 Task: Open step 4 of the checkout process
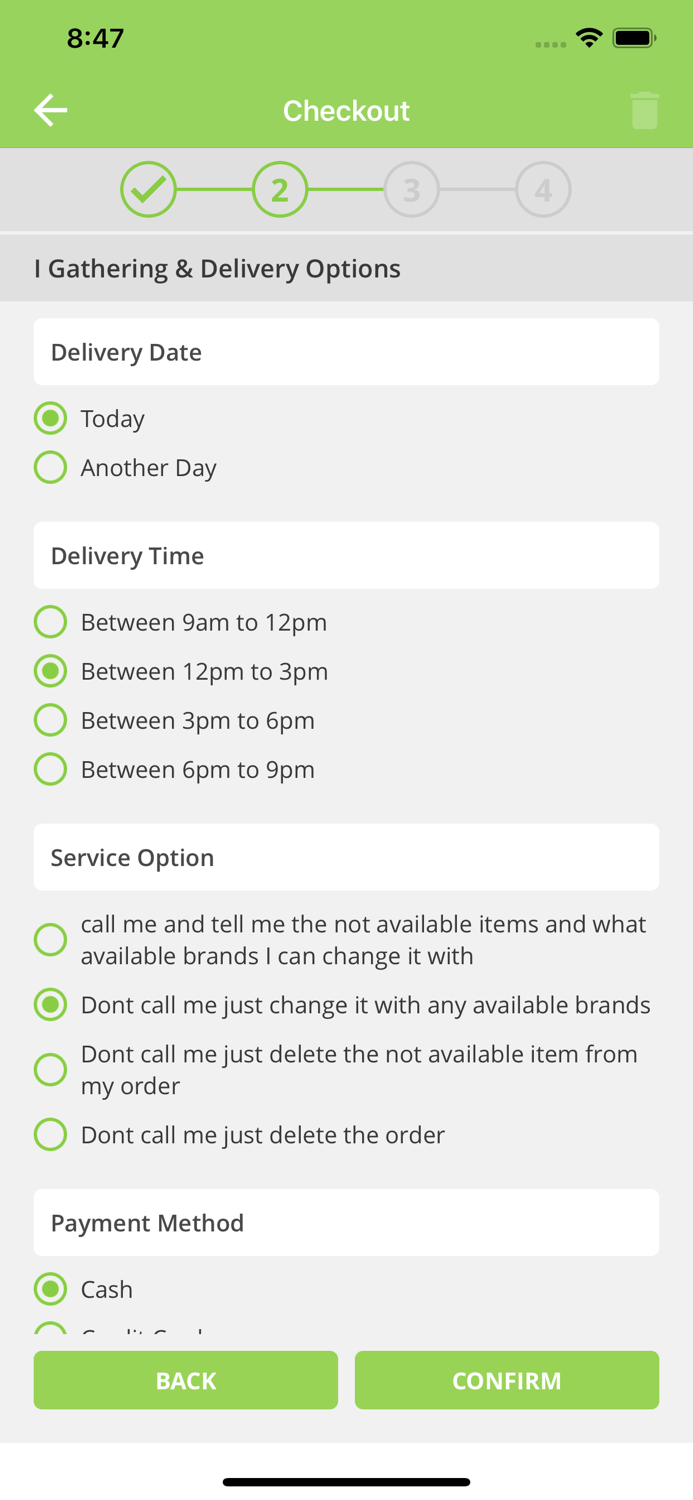pyautogui.click(x=543, y=189)
